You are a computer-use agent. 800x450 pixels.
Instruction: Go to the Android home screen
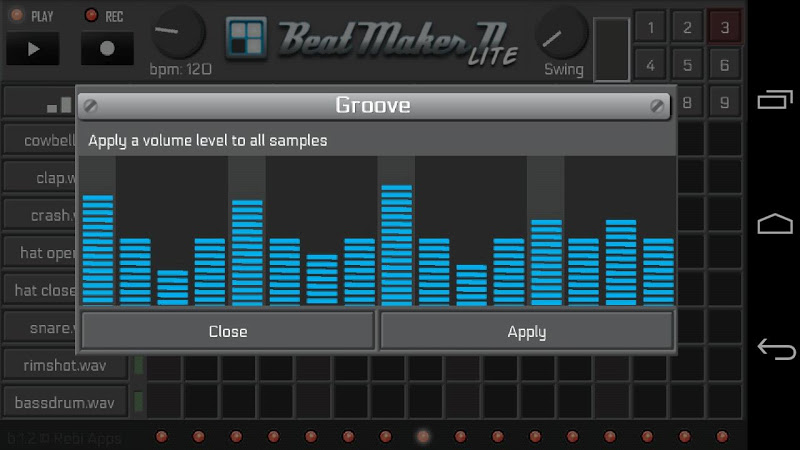tap(775, 223)
